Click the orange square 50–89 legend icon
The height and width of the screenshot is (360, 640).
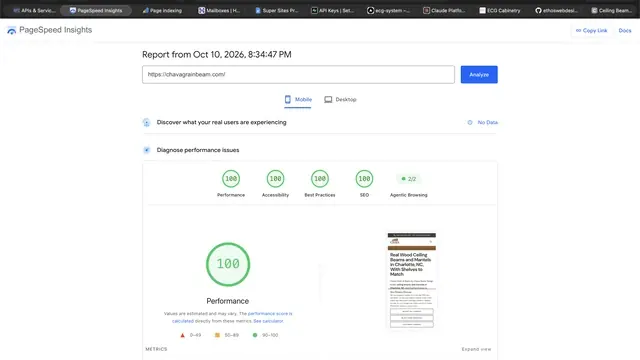(217, 335)
